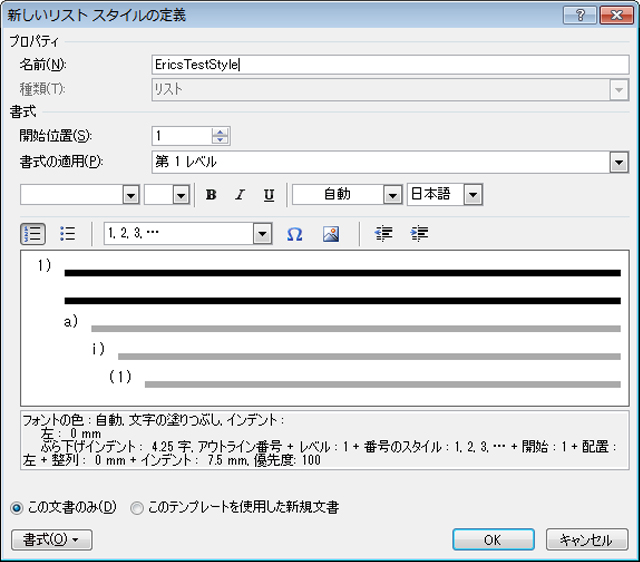Open the Omega symbol picker
640x562 pixels.
coord(294,234)
